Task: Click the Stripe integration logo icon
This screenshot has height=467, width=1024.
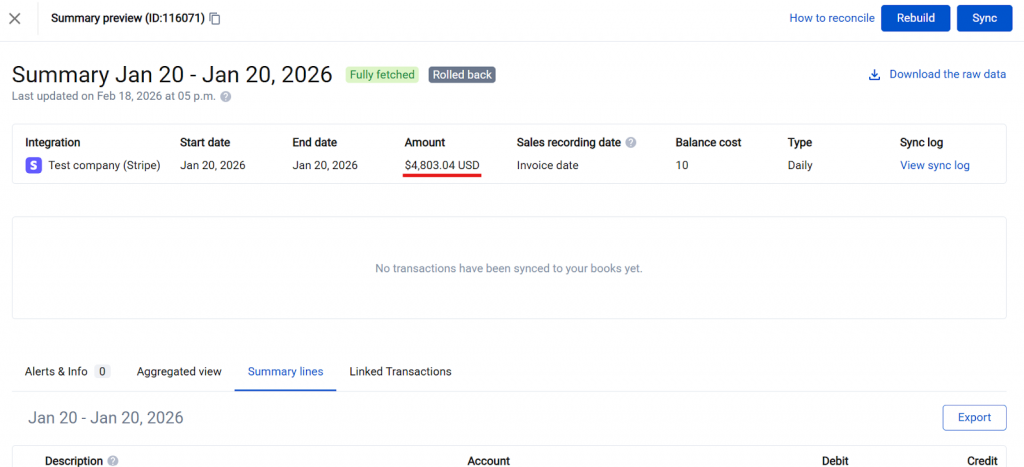Action: pyautogui.click(x=34, y=166)
